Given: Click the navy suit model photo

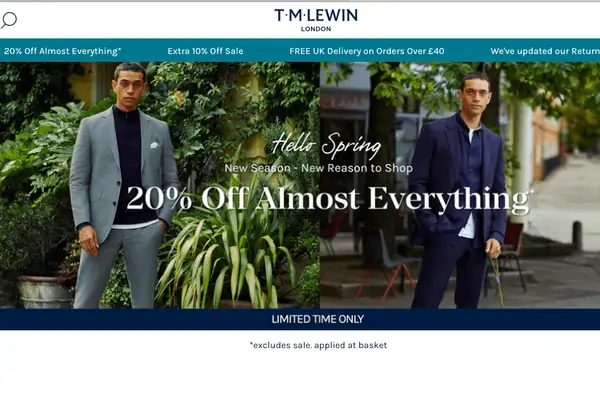Looking at the screenshot, I should pyautogui.click(x=460, y=185).
